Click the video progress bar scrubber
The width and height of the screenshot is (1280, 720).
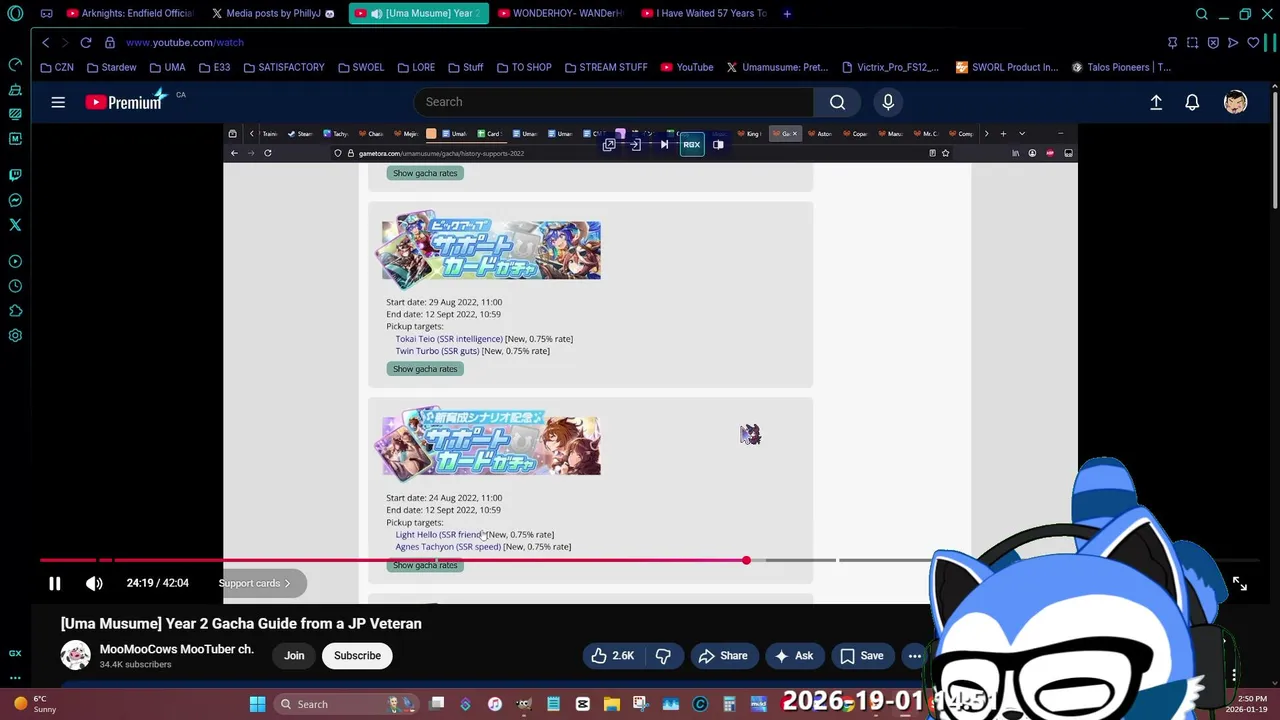point(746,560)
